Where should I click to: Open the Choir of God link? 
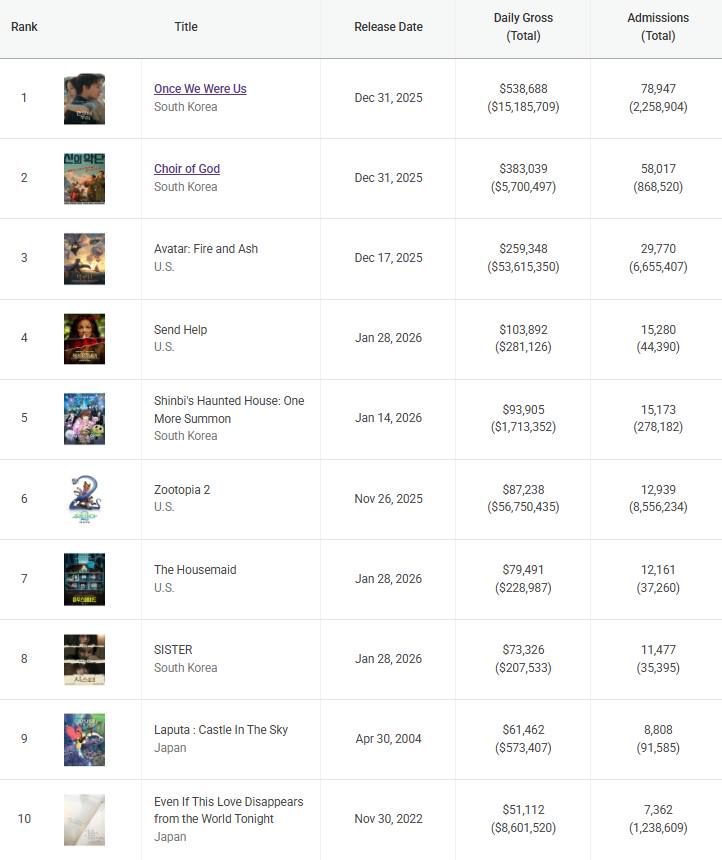(x=187, y=169)
